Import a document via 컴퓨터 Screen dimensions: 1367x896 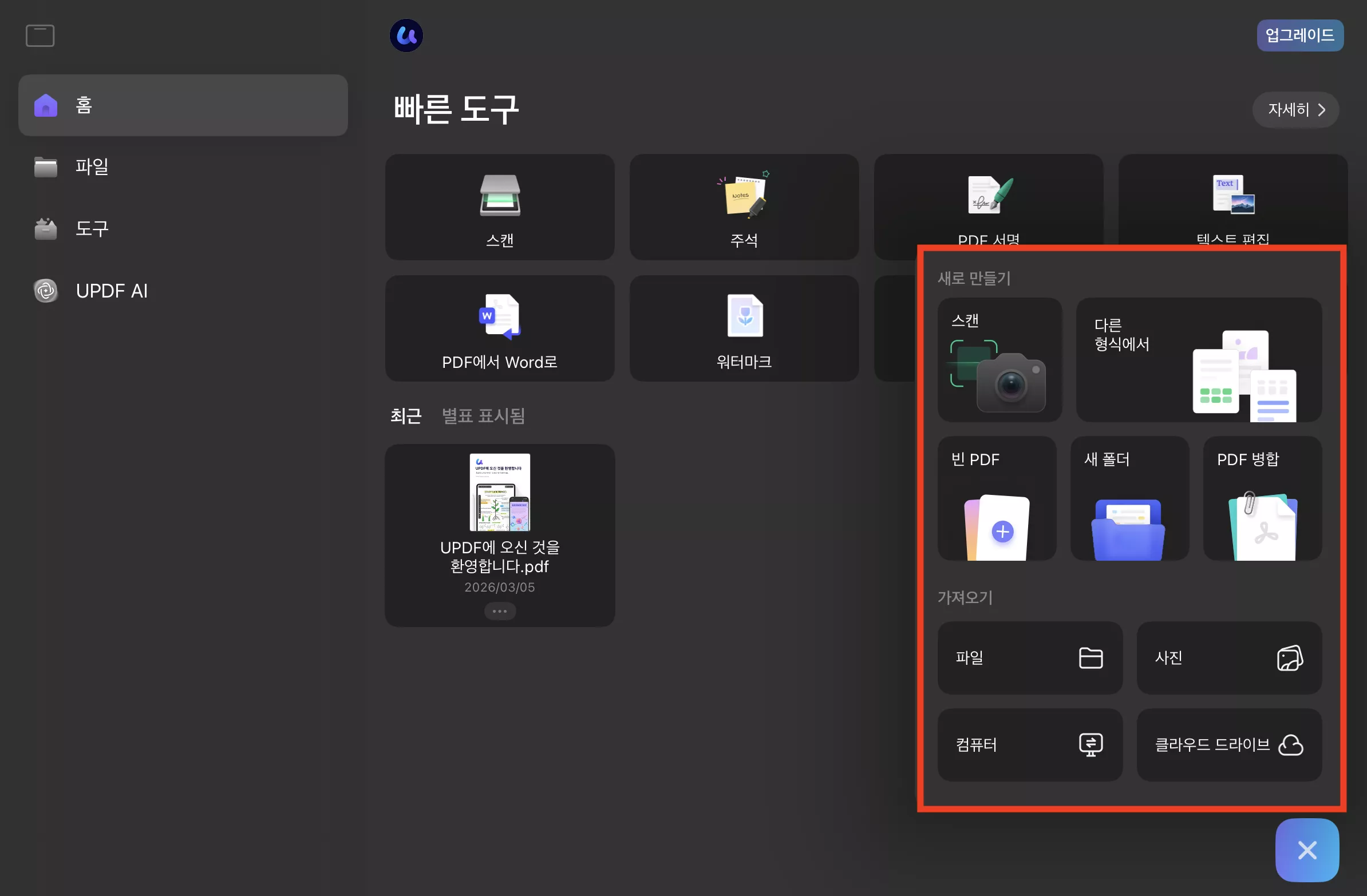pyautogui.click(x=1030, y=744)
